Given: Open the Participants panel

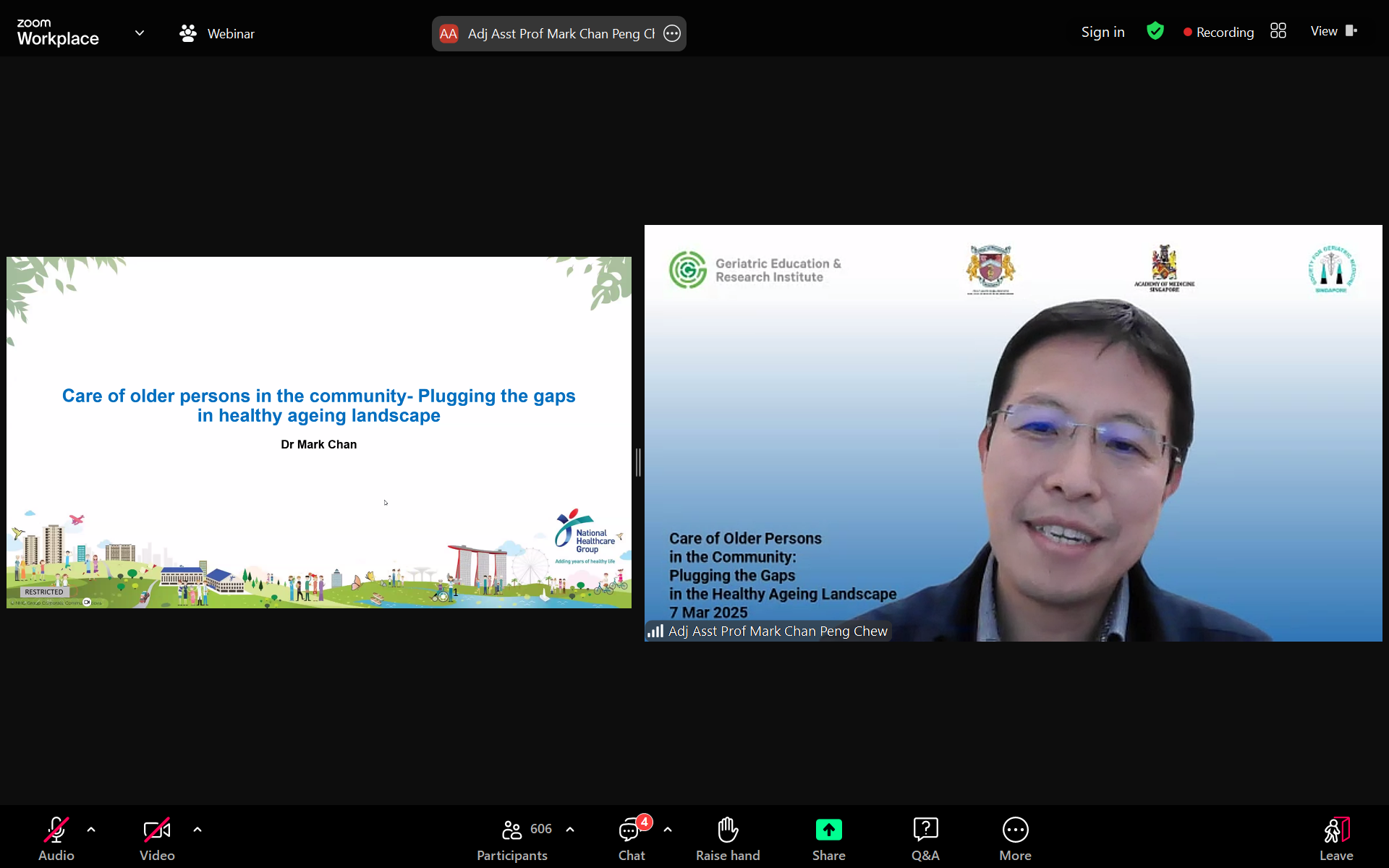Looking at the screenshot, I should [x=512, y=830].
